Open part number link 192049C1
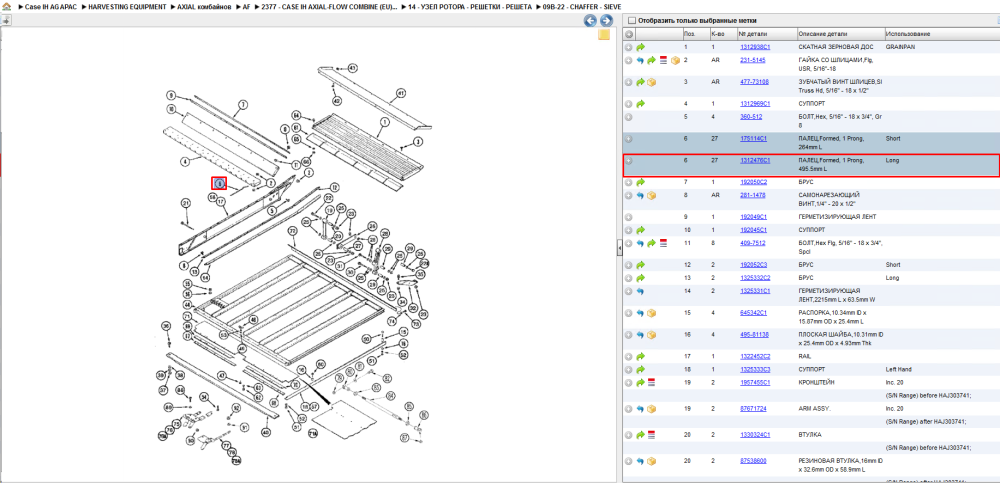 pyautogui.click(x=753, y=217)
